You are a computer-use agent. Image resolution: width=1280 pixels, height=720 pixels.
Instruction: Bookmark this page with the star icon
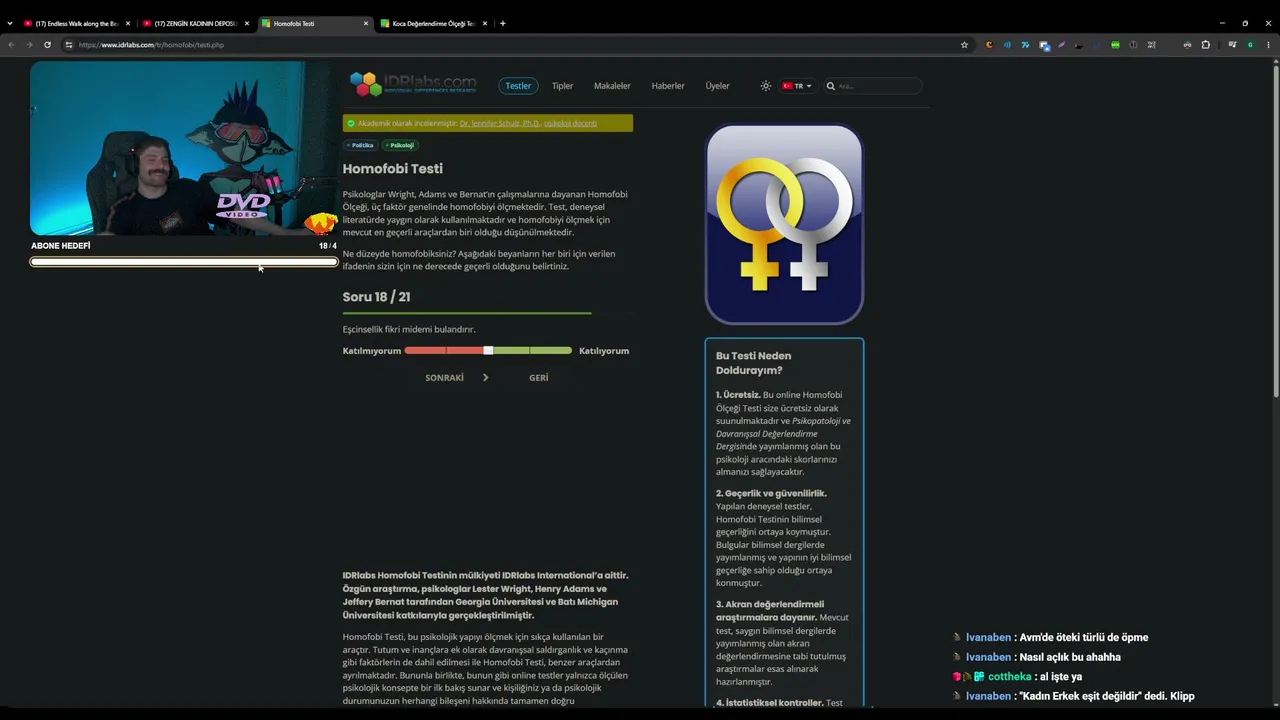[964, 45]
